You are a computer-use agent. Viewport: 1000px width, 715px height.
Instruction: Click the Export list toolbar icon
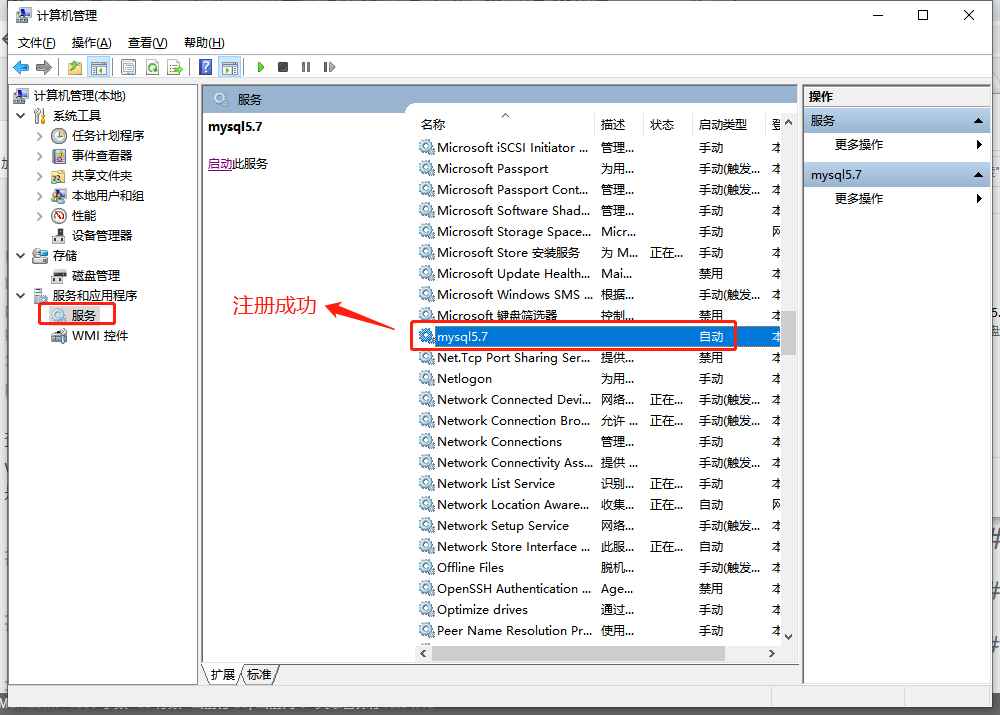click(175, 67)
